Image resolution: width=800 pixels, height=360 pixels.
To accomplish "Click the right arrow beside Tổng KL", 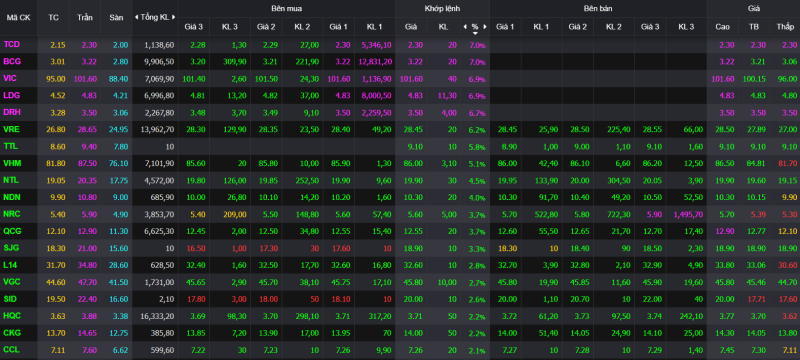I will [173, 17].
